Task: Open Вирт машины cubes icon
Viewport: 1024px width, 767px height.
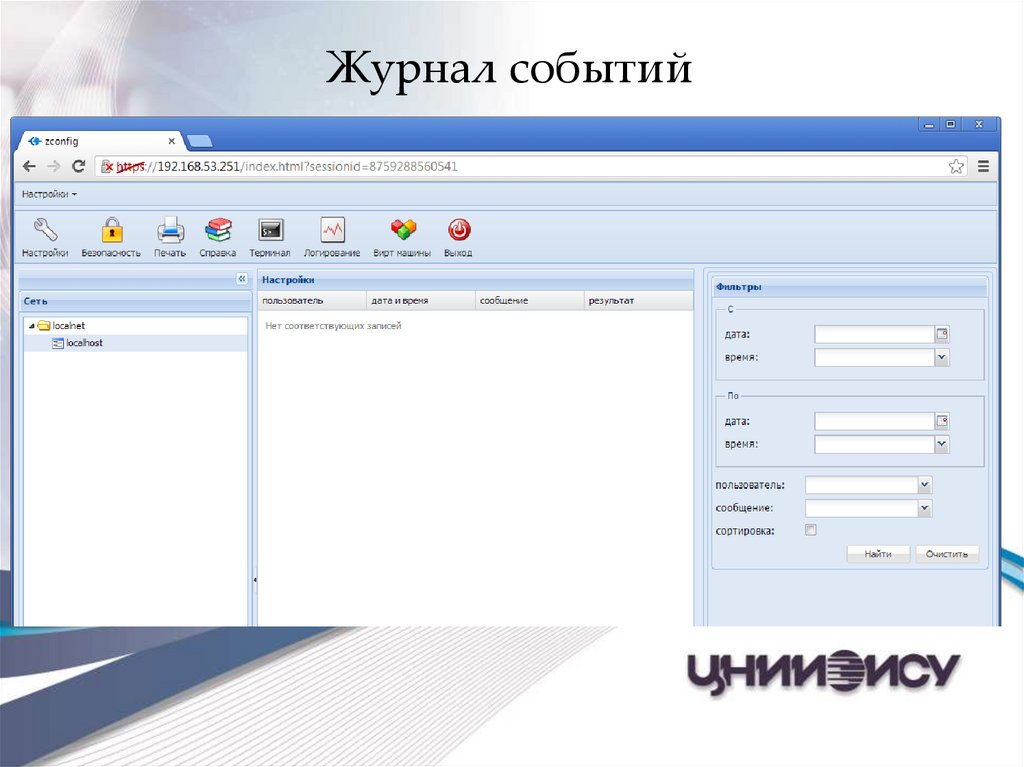Action: (x=402, y=230)
